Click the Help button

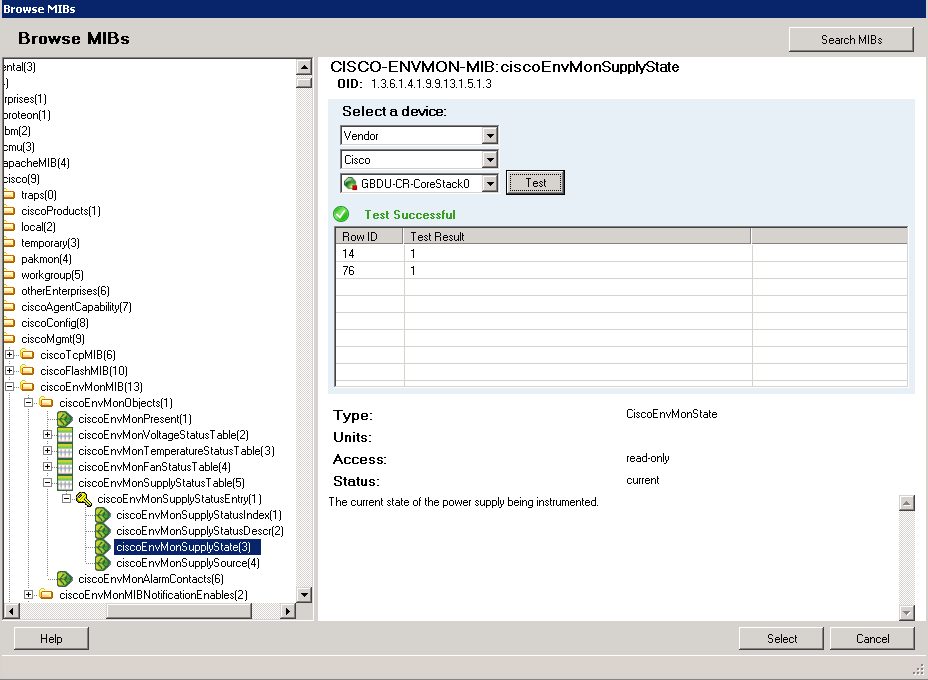(x=51, y=639)
